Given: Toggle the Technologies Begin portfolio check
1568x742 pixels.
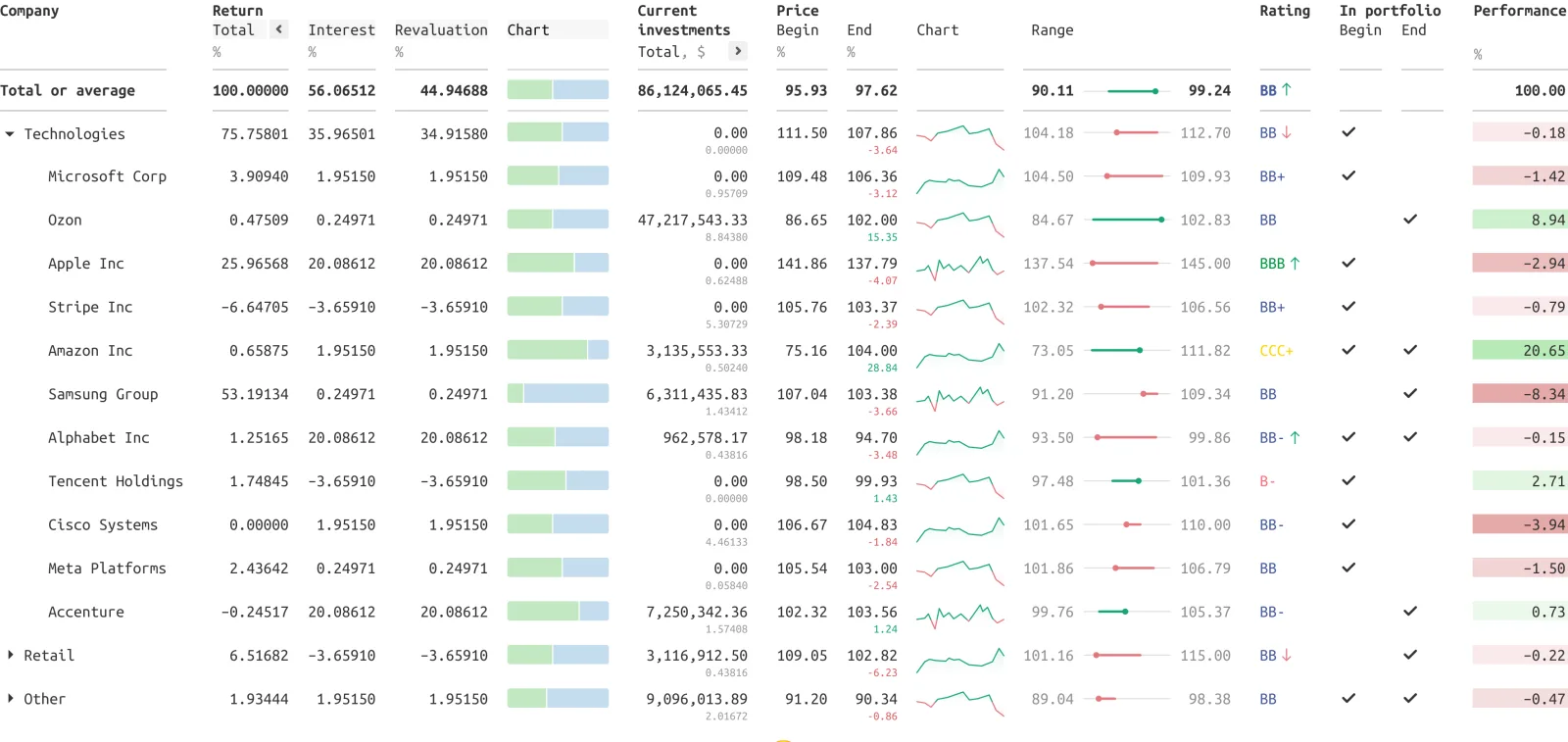Looking at the screenshot, I should 1348,132.
